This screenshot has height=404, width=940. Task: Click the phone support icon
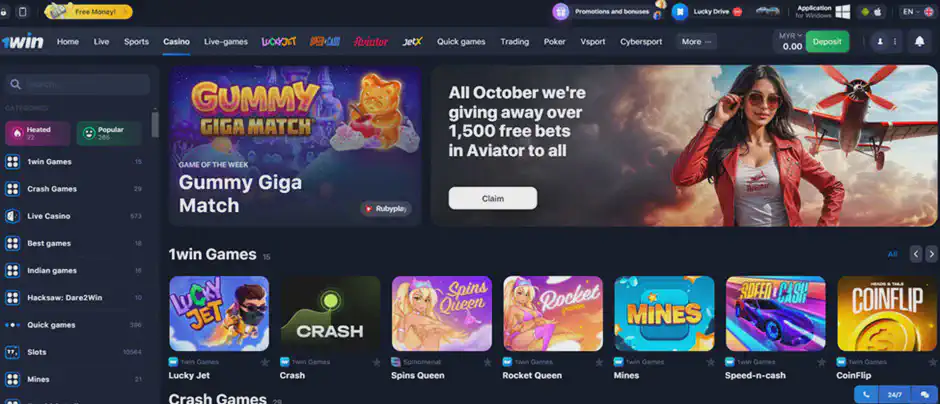click(x=866, y=395)
